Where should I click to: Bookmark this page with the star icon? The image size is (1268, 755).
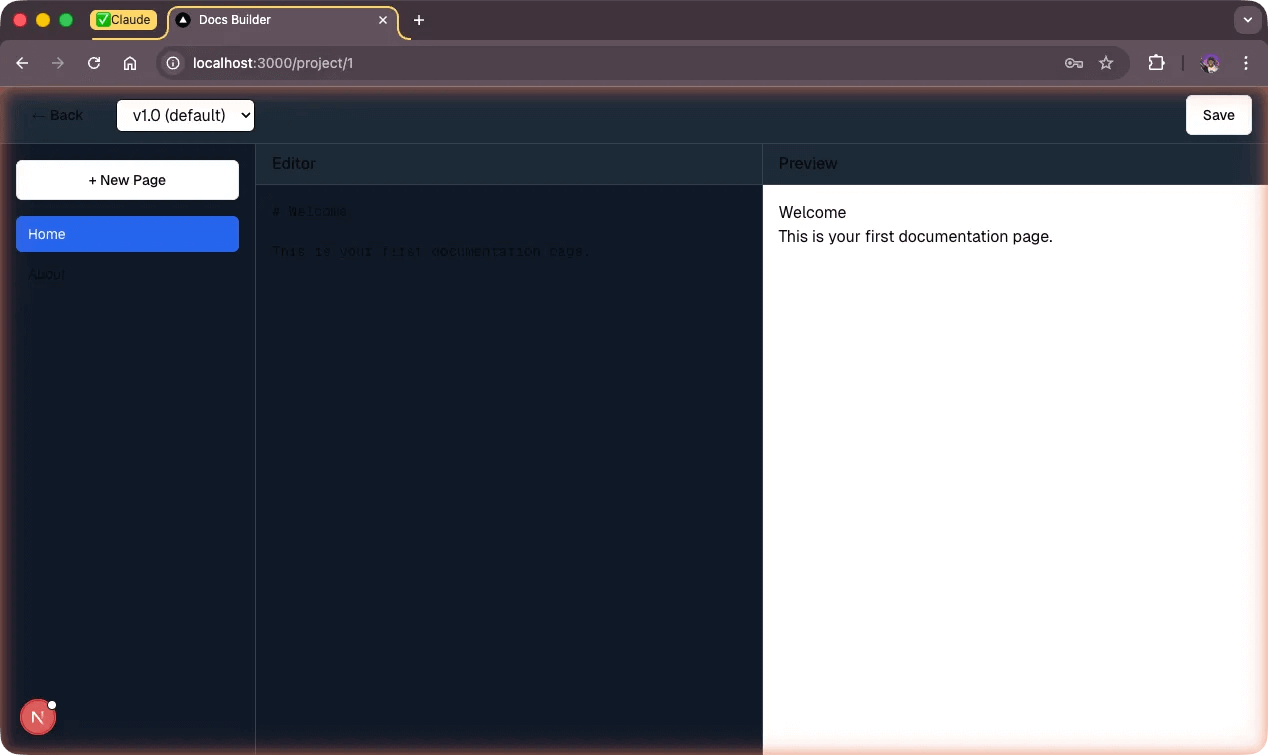[1106, 63]
